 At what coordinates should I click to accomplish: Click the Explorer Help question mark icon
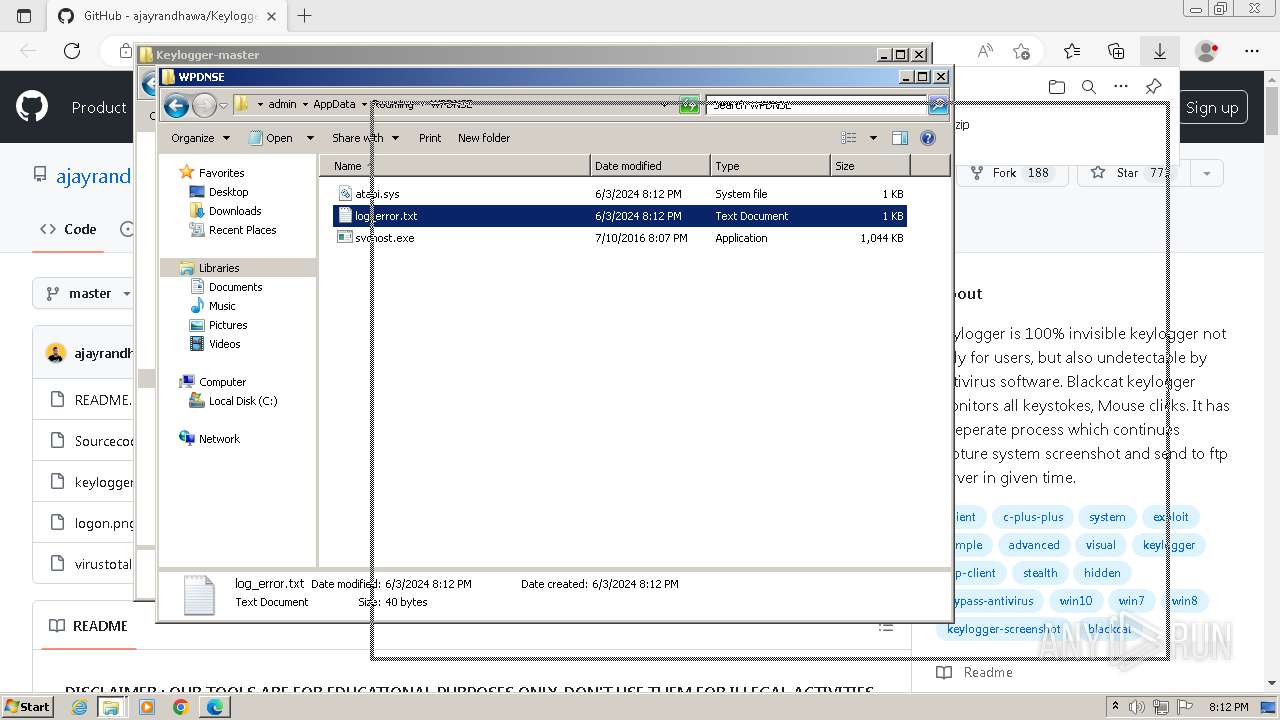tap(927, 138)
